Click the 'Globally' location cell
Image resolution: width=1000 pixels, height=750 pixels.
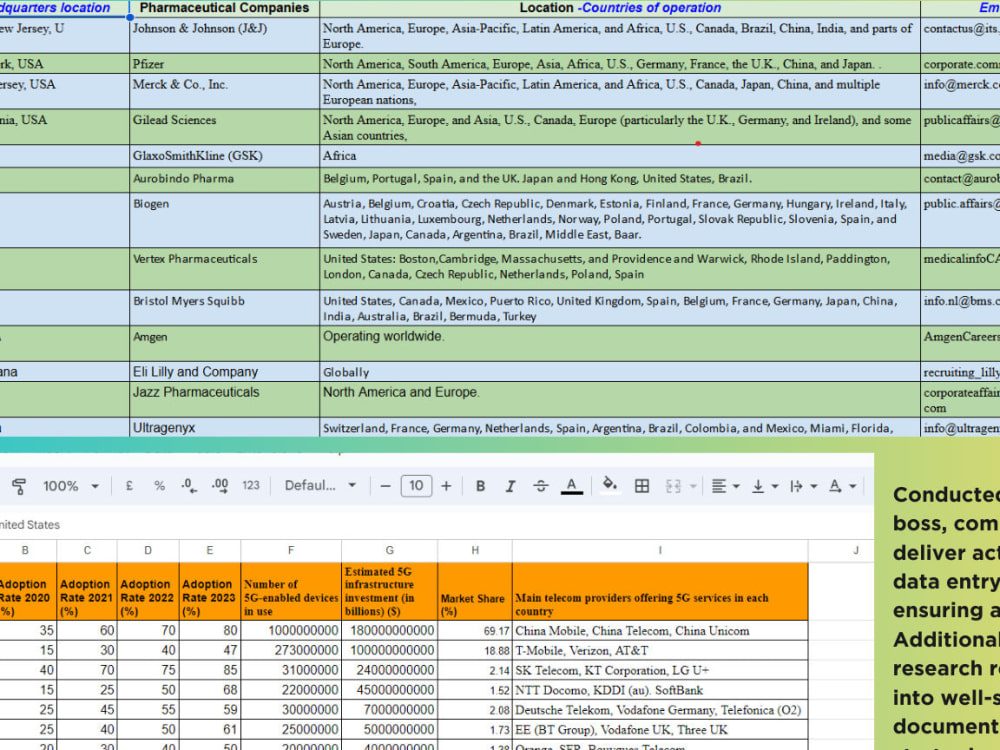pos(620,372)
